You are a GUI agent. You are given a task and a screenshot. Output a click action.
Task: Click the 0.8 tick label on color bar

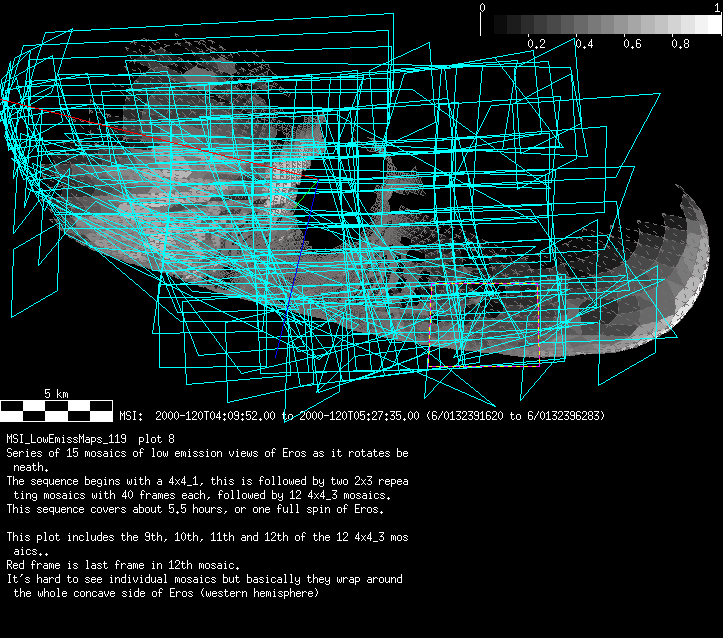(x=680, y=44)
